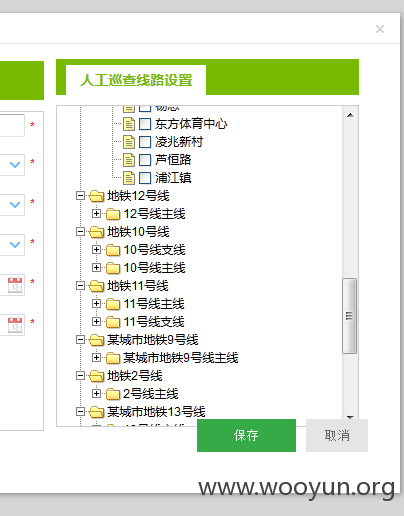Viewport: 404px width, 516px height.
Task: Click the folder icon of 2号线主线
Action: pyautogui.click(x=113, y=394)
